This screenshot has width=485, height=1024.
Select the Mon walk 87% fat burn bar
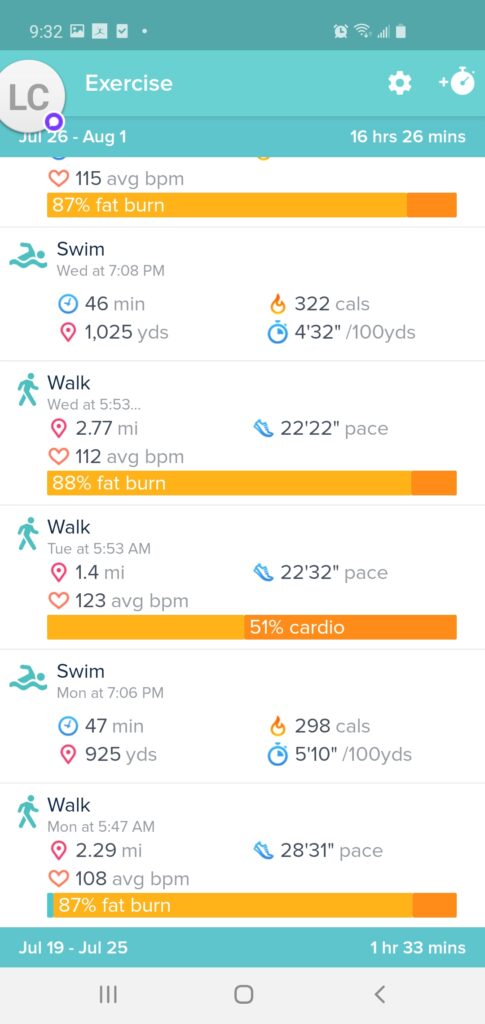(252, 905)
